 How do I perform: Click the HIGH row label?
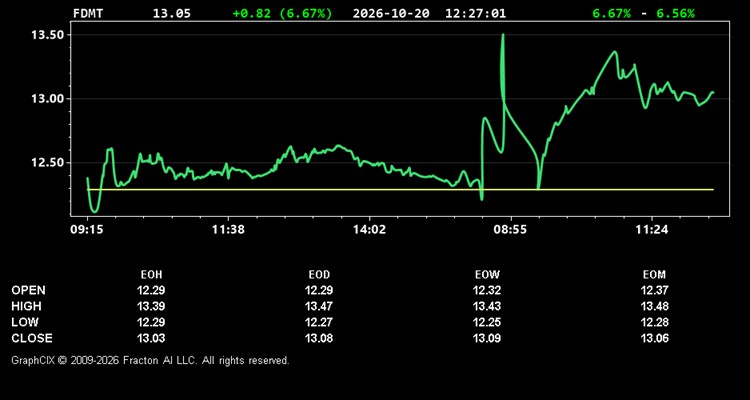[x=26, y=306]
